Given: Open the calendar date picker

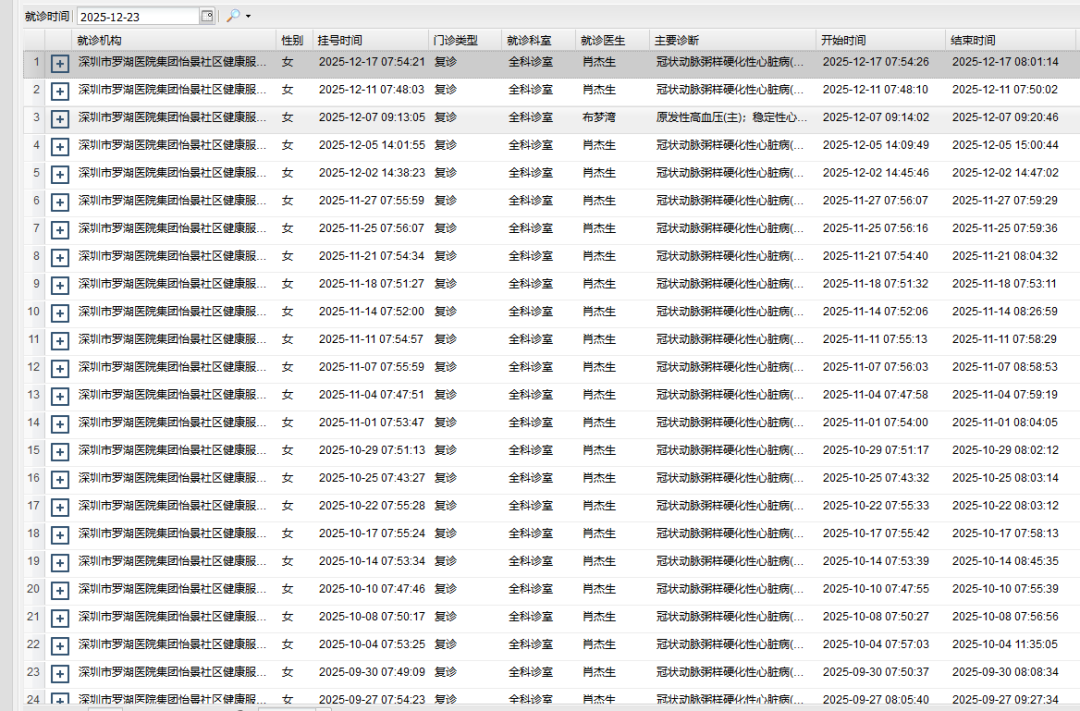Looking at the screenshot, I should [207, 16].
